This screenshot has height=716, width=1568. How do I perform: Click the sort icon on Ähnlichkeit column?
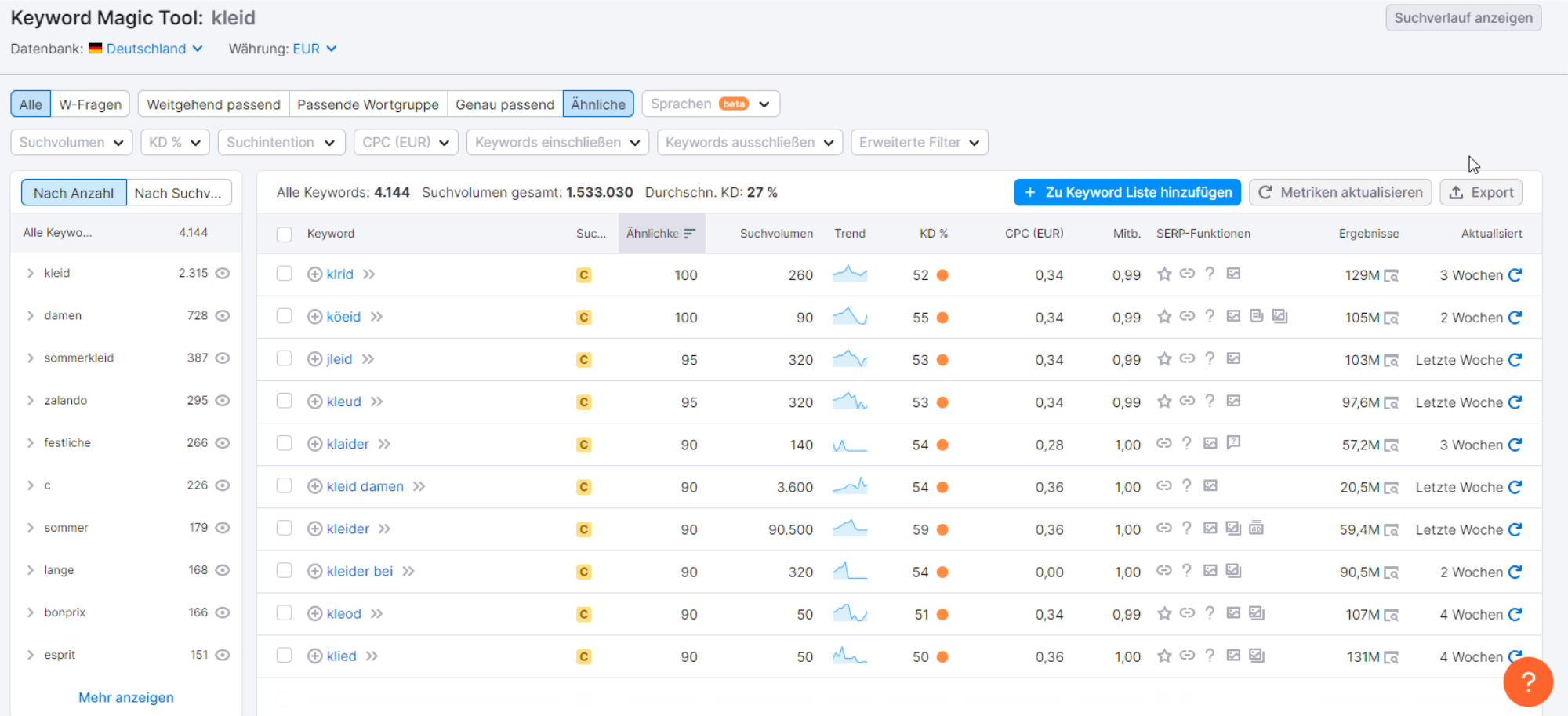(x=689, y=233)
